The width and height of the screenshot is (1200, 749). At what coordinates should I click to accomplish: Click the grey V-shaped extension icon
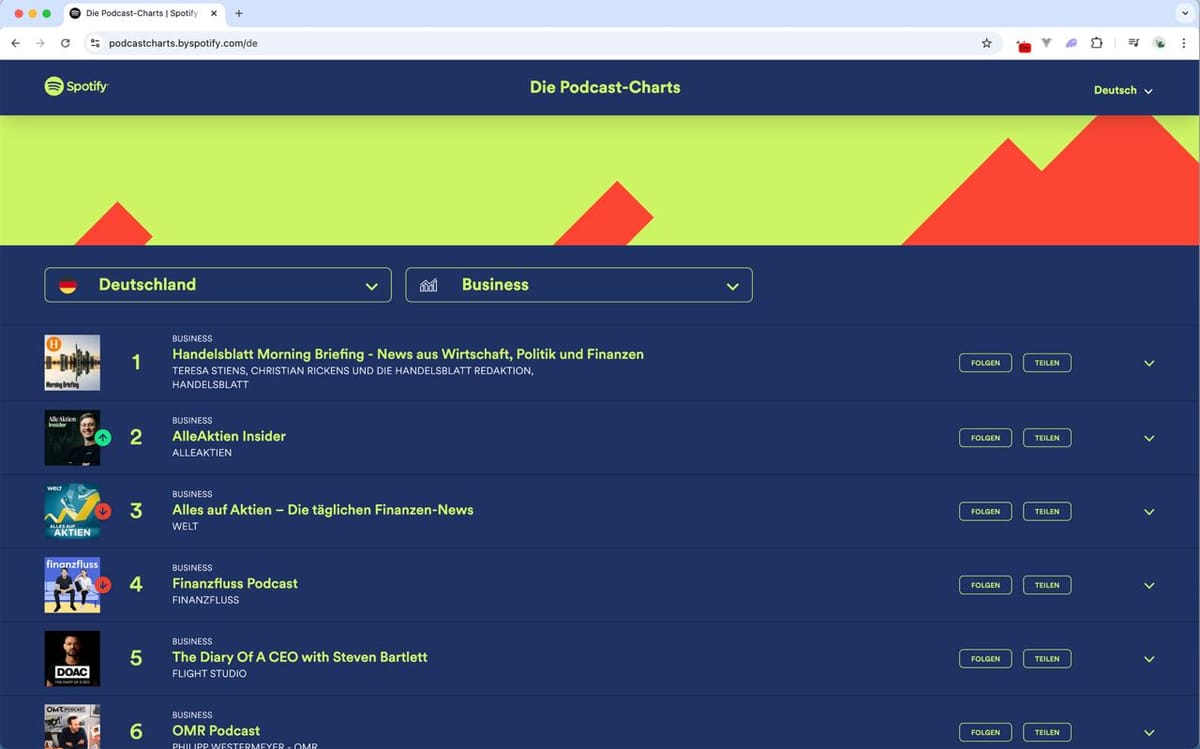click(x=1047, y=43)
